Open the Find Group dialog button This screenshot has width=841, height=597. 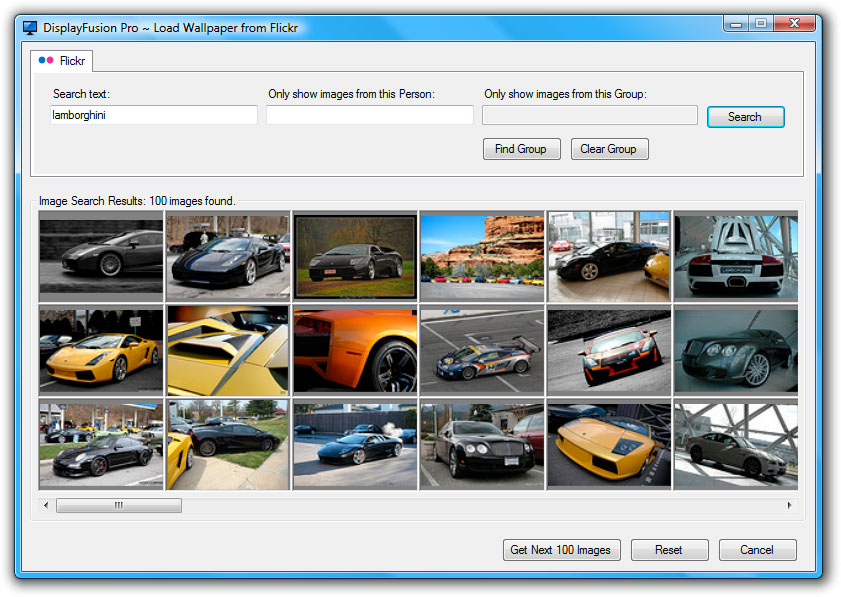(x=521, y=149)
